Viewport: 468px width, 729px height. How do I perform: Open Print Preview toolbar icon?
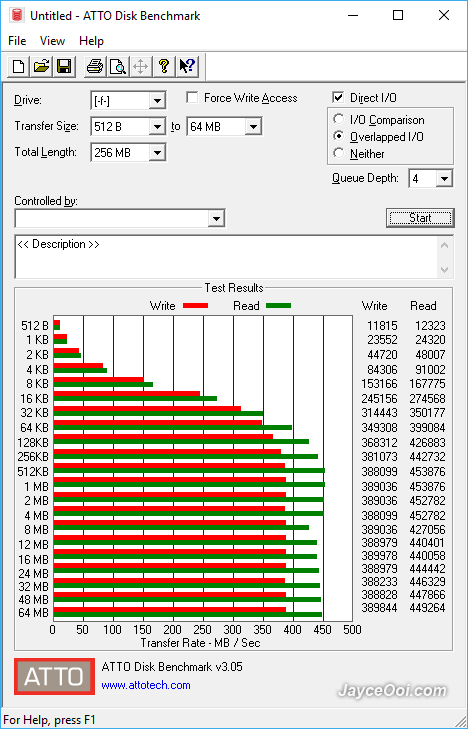[x=118, y=66]
